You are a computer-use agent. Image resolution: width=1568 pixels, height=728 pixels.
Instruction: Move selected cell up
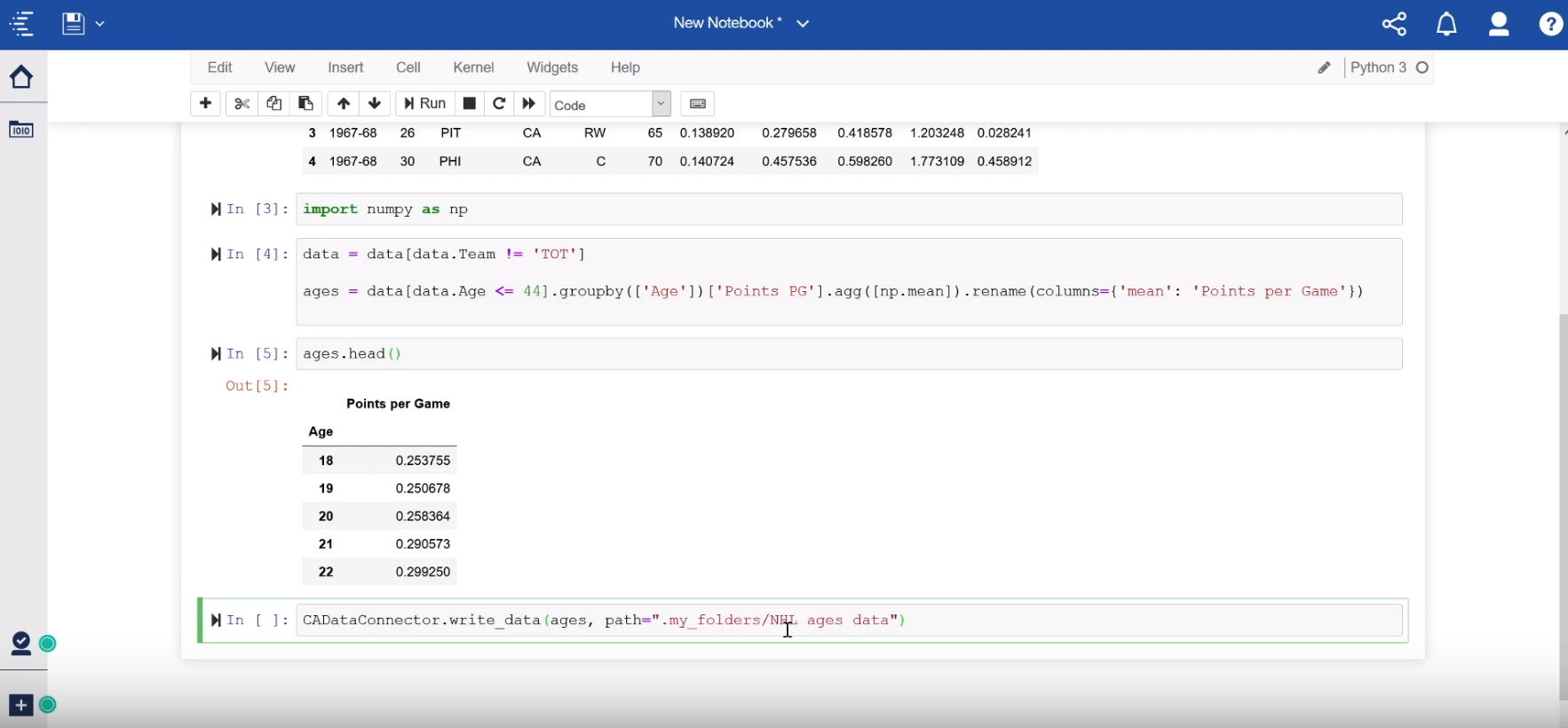coord(343,104)
